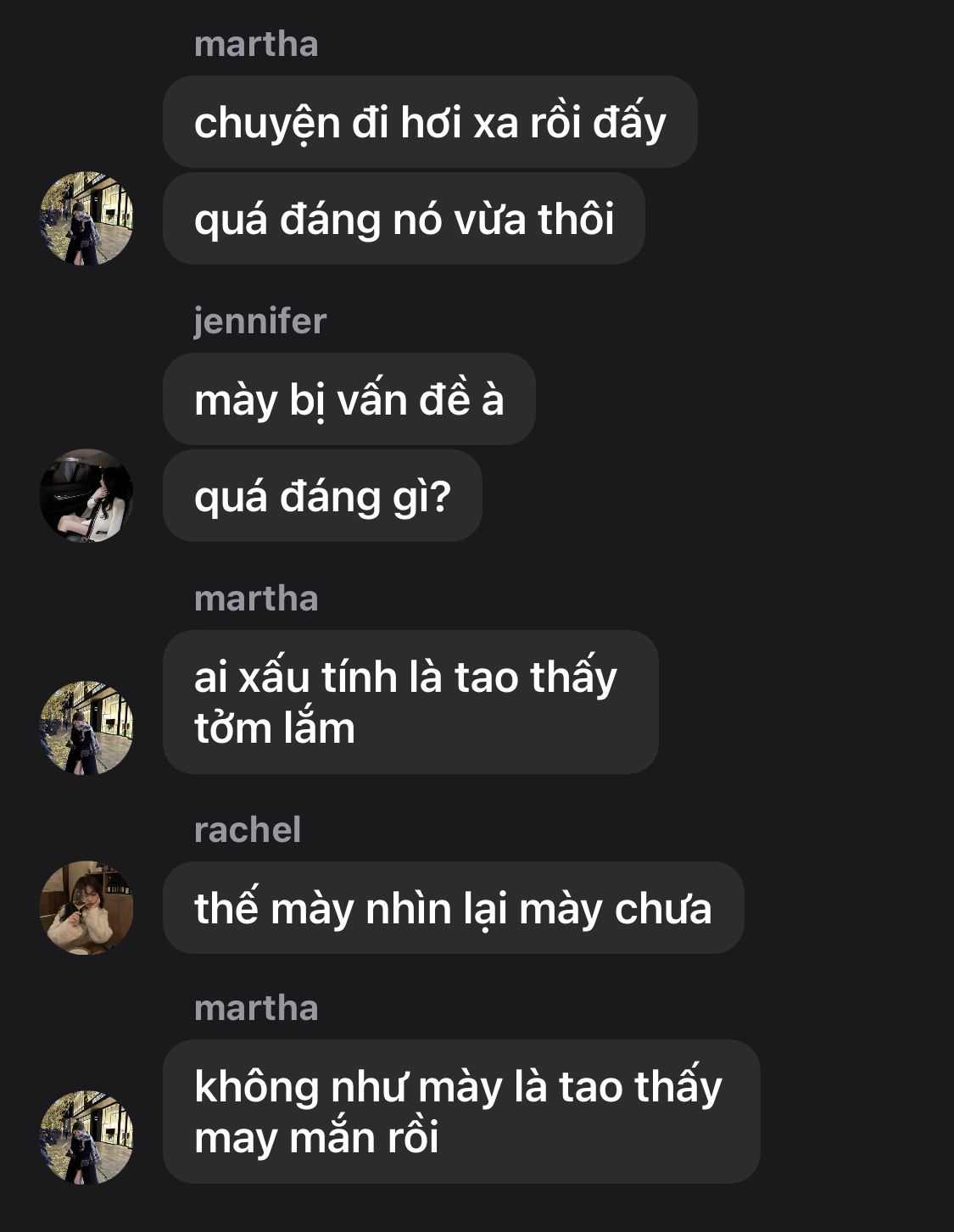The width and height of the screenshot is (954, 1232).
Task: Tap the 'rachel' sender name
Action: pos(248,830)
